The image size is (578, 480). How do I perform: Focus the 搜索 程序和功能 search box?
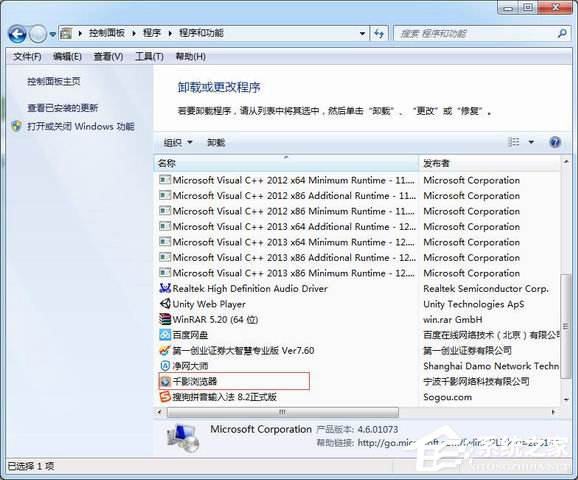[476, 34]
